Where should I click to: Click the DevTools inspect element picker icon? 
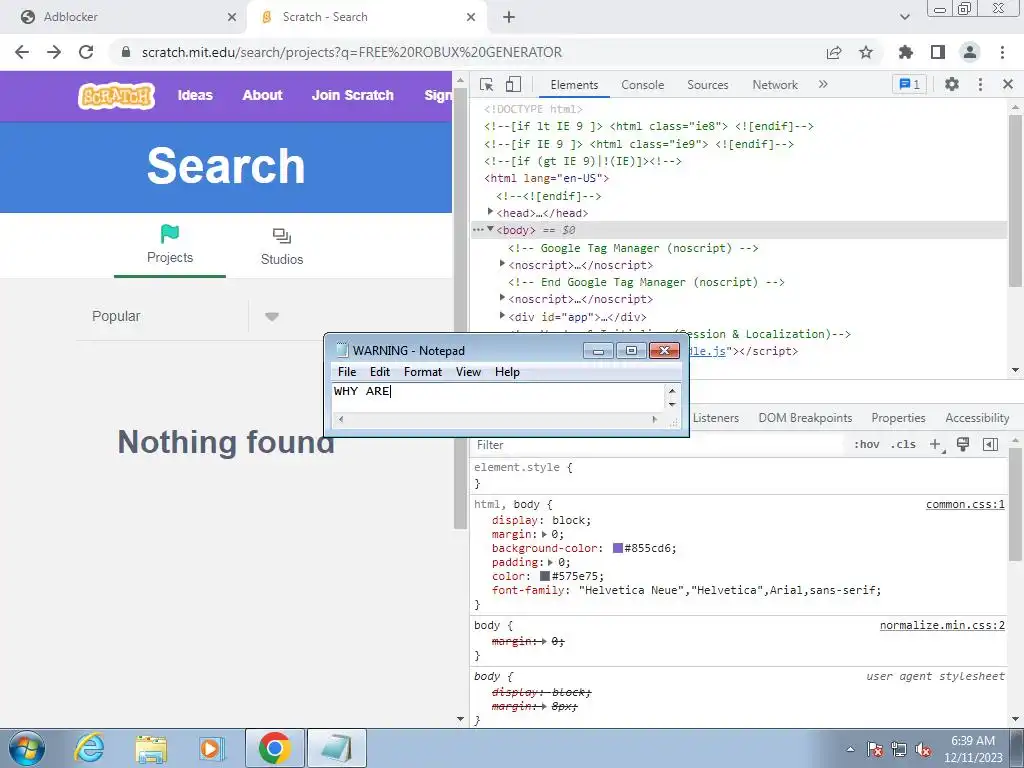[486, 84]
